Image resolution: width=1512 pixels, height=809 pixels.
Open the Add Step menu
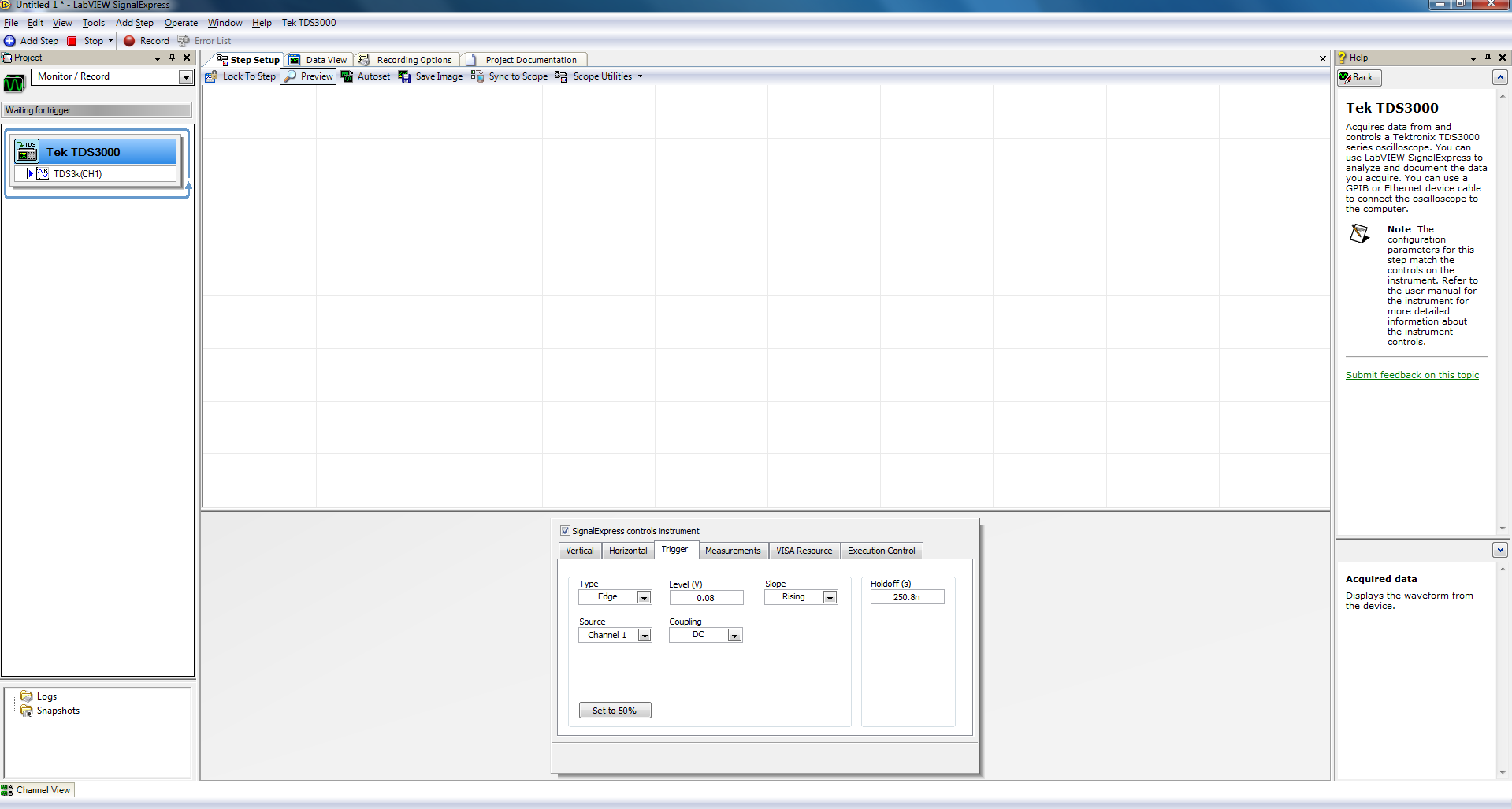(135, 23)
